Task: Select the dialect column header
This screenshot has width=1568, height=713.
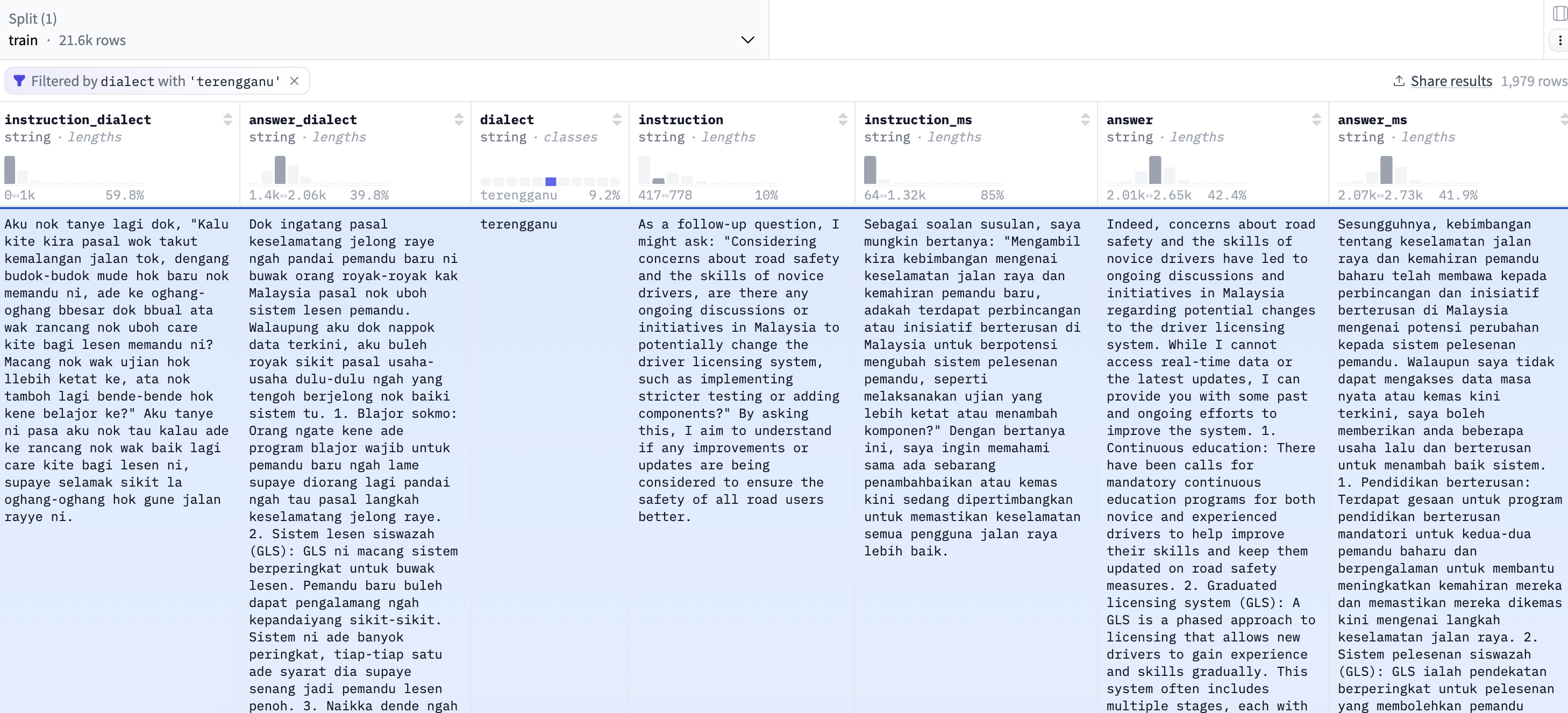Action: pyautogui.click(x=507, y=119)
